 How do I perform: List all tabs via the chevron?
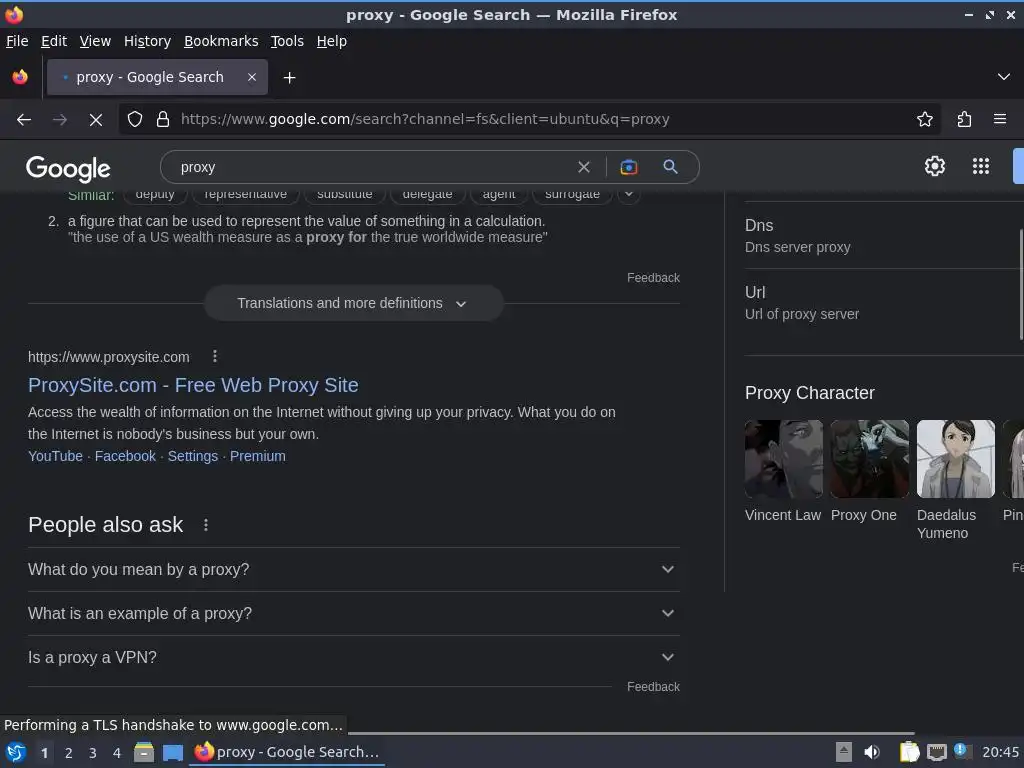click(x=1004, y=77)
